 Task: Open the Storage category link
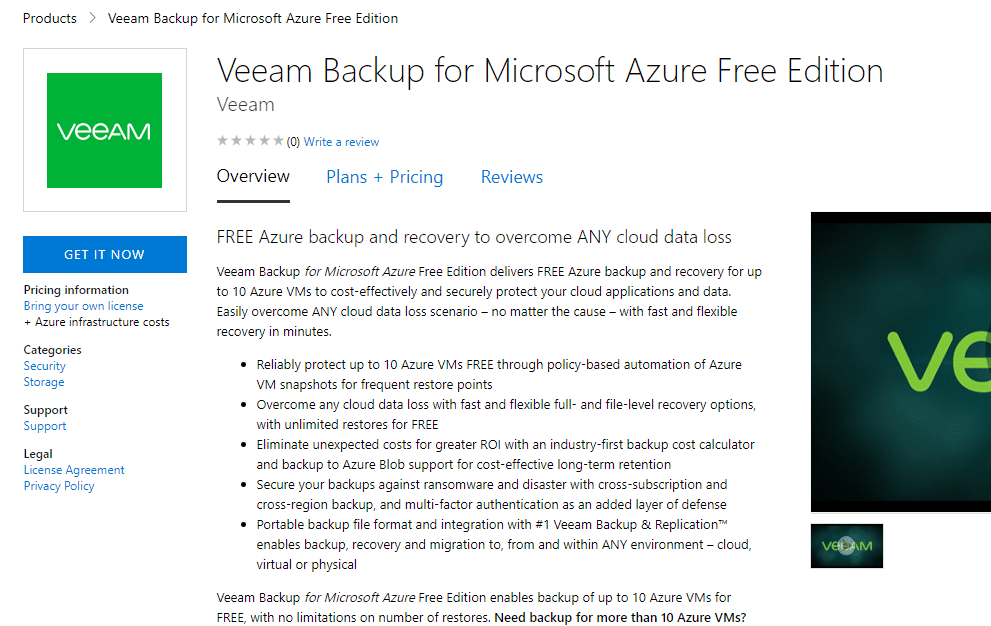43,381
